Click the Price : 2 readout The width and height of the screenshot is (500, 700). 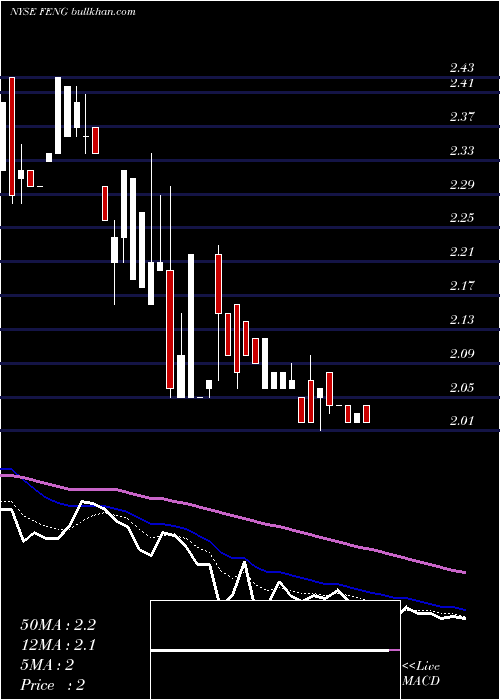(53, 685)
